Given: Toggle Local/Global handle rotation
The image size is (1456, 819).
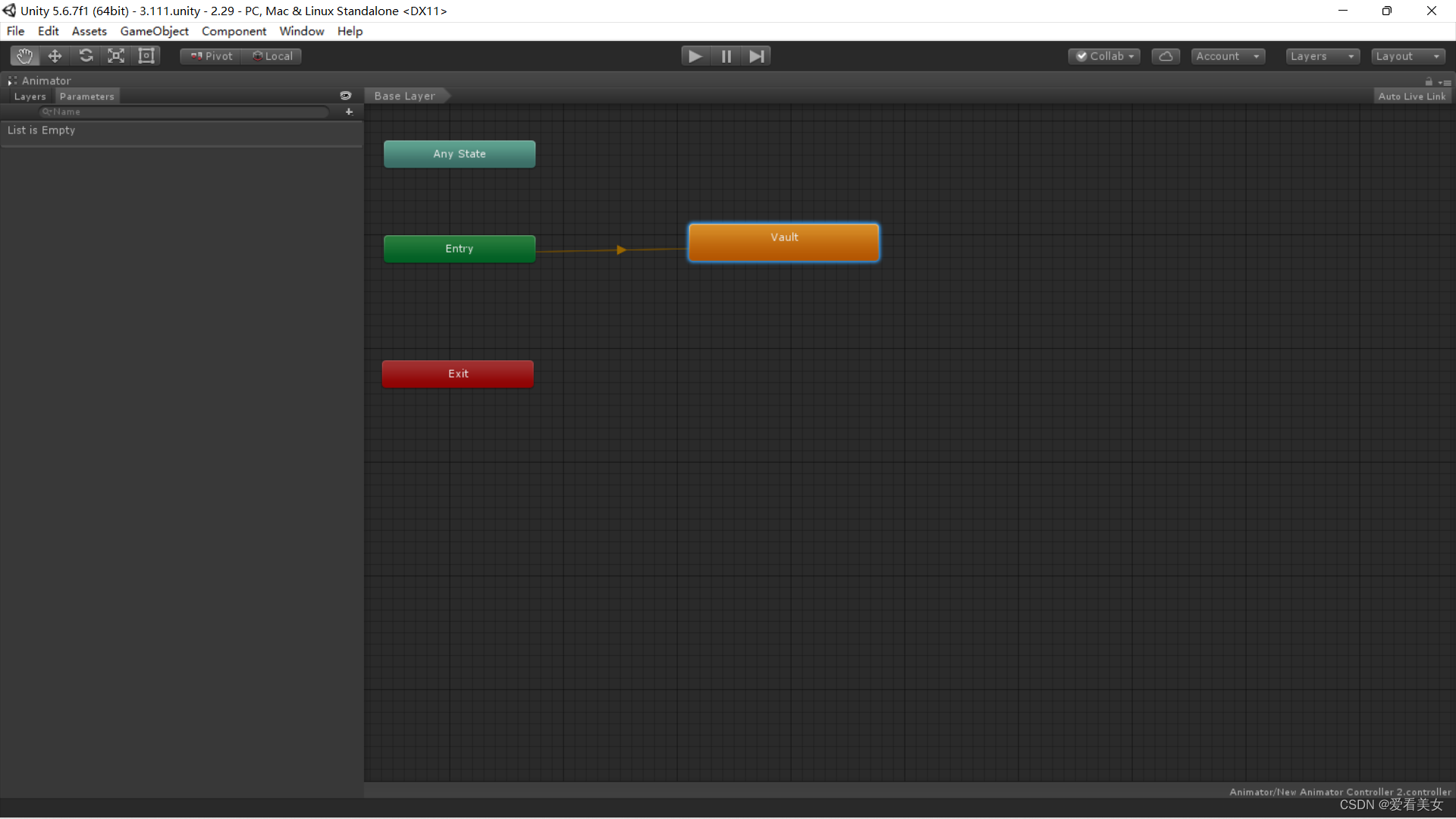Looking at the screenshot, I should [x=272, y=56].
